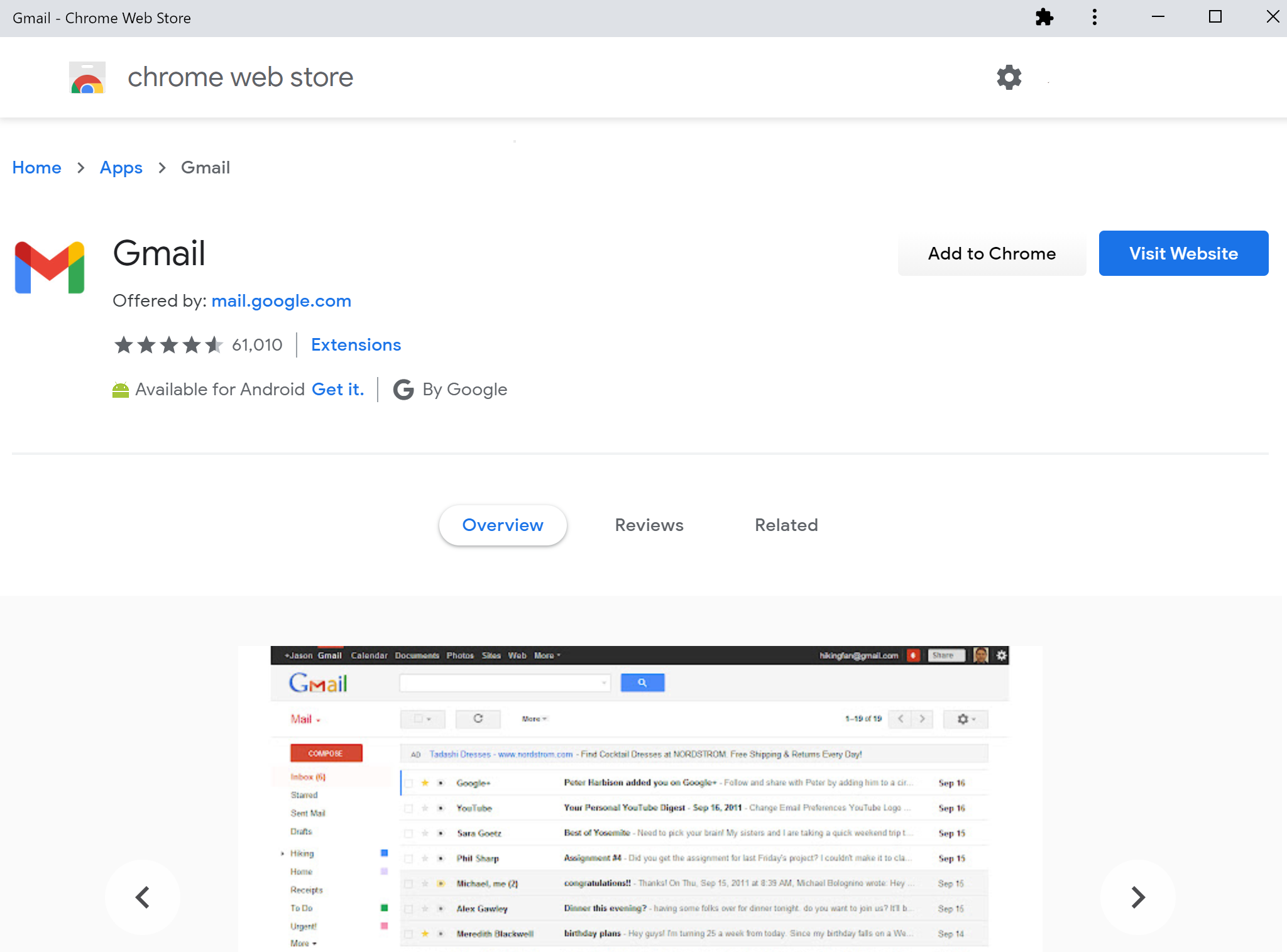Click the Chrome Web Store settings gear
The height and width of the screenshot is (952, 1287).
1009,77
